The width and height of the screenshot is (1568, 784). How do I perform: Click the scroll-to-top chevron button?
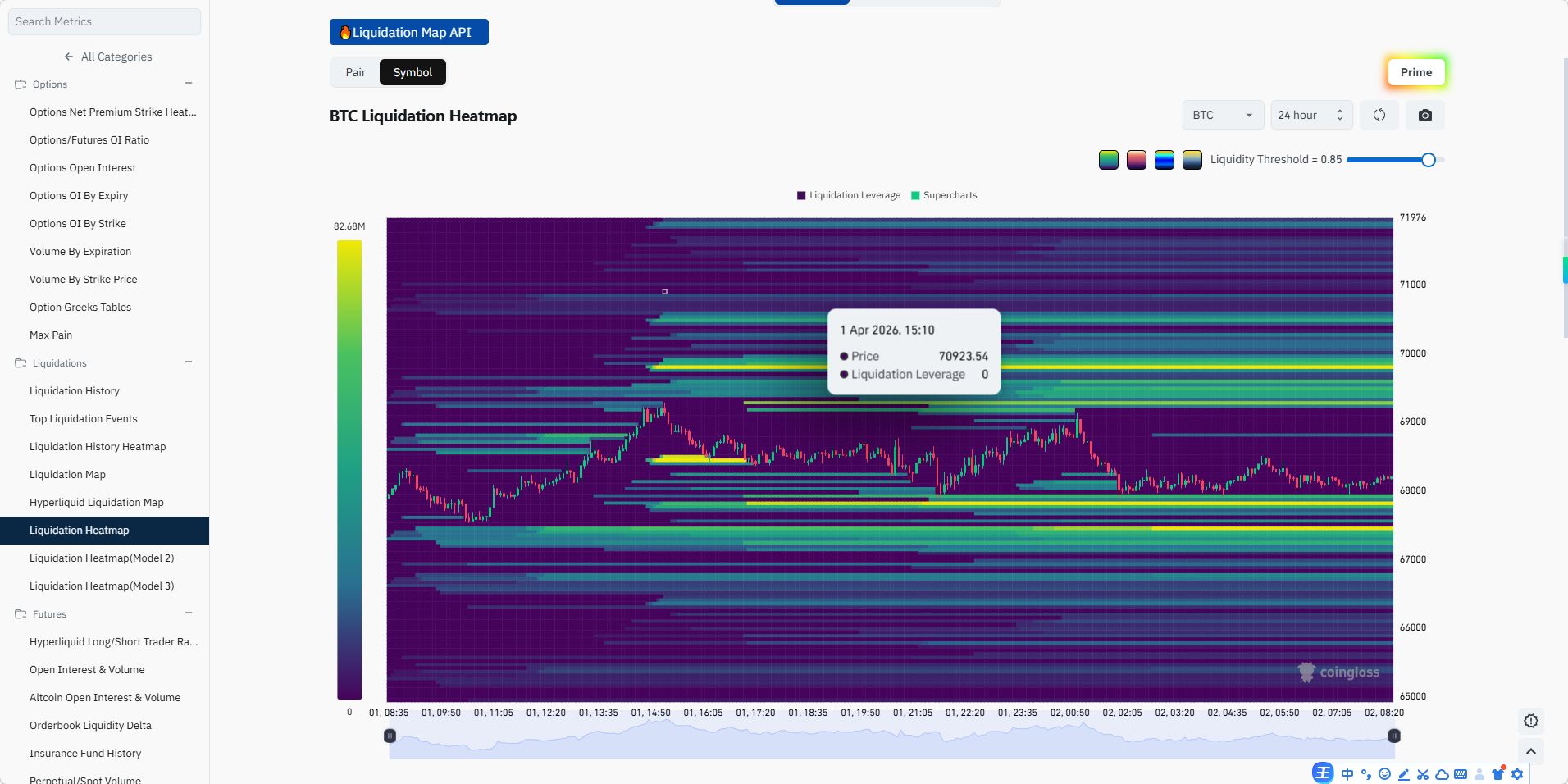coord(1530,751)
